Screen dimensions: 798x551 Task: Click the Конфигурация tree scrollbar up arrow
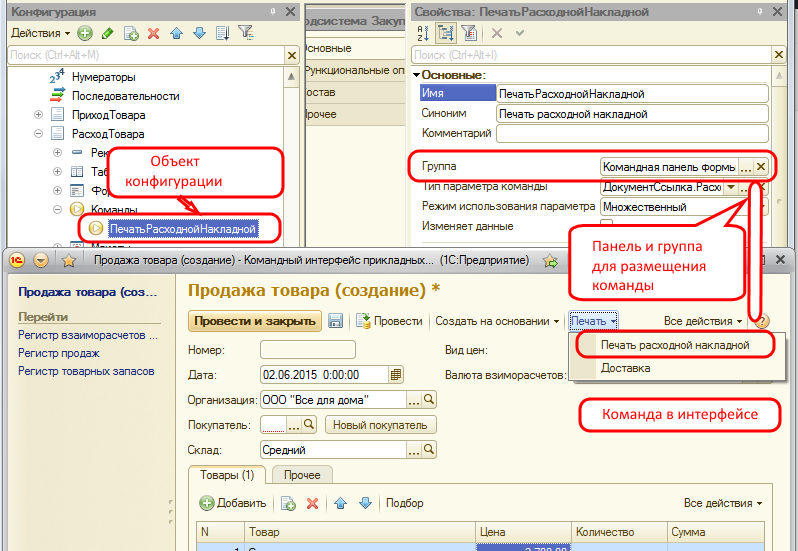(x=291, y=77)
